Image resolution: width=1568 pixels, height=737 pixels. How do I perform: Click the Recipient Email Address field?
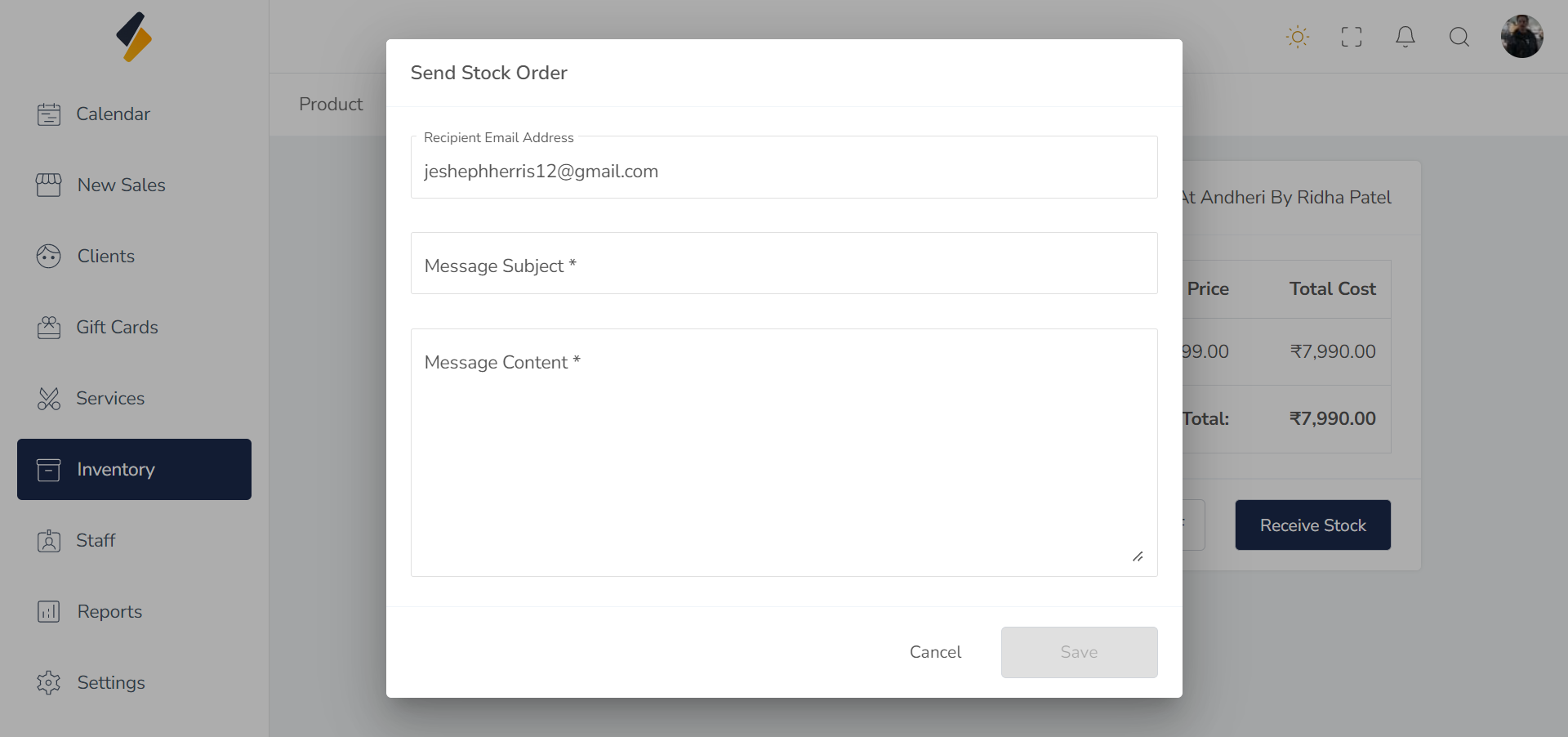[x=783, y=172]
